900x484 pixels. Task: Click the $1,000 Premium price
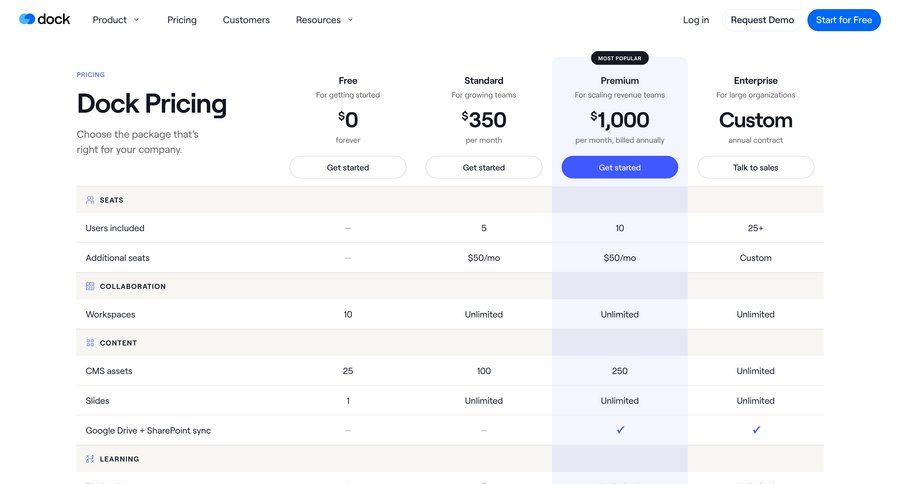[620, 120]
